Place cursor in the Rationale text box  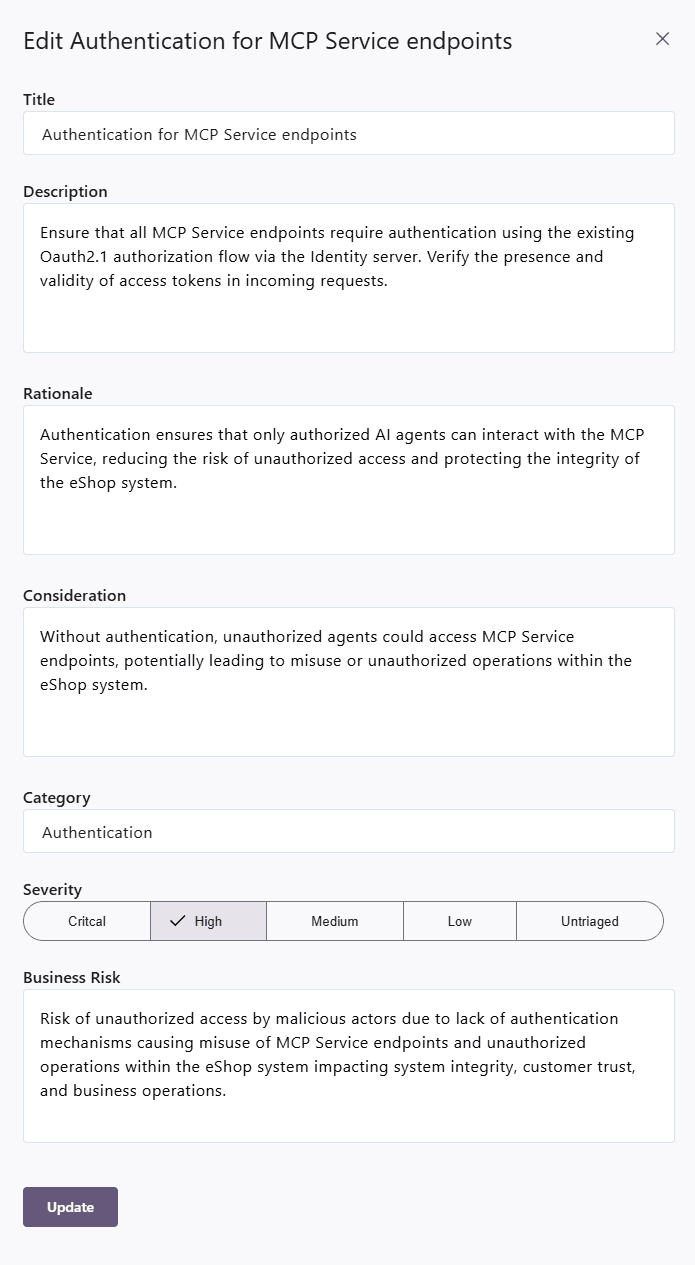348,480
